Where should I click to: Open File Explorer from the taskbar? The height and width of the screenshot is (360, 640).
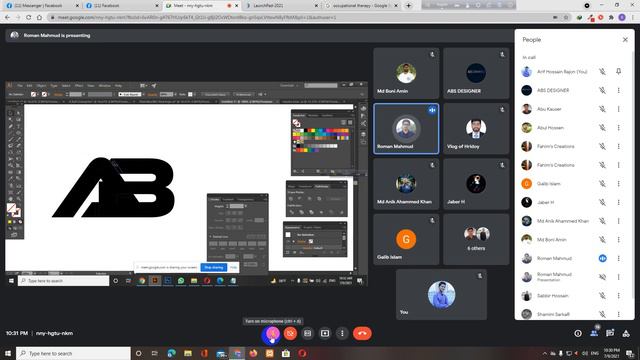click(x=188, y=353)
